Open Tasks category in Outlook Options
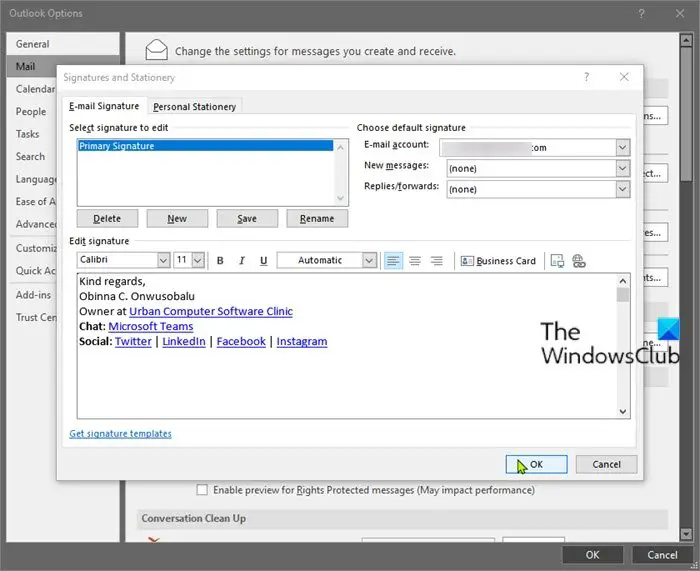 coord(28,134)
